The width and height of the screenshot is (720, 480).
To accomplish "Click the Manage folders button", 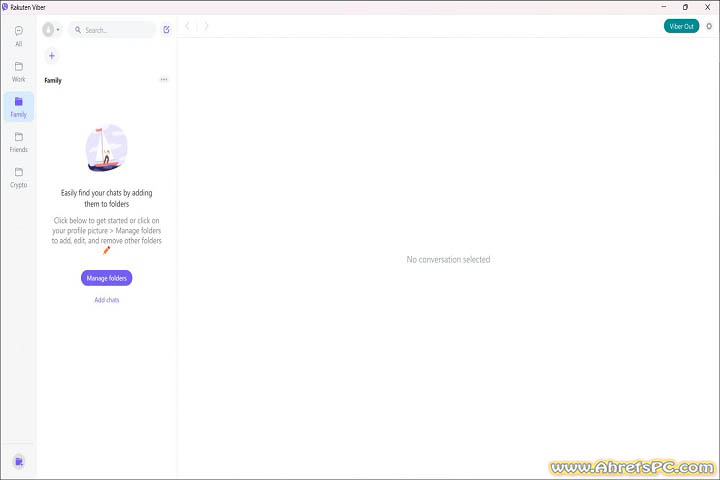I will click(x=107, y=278).
